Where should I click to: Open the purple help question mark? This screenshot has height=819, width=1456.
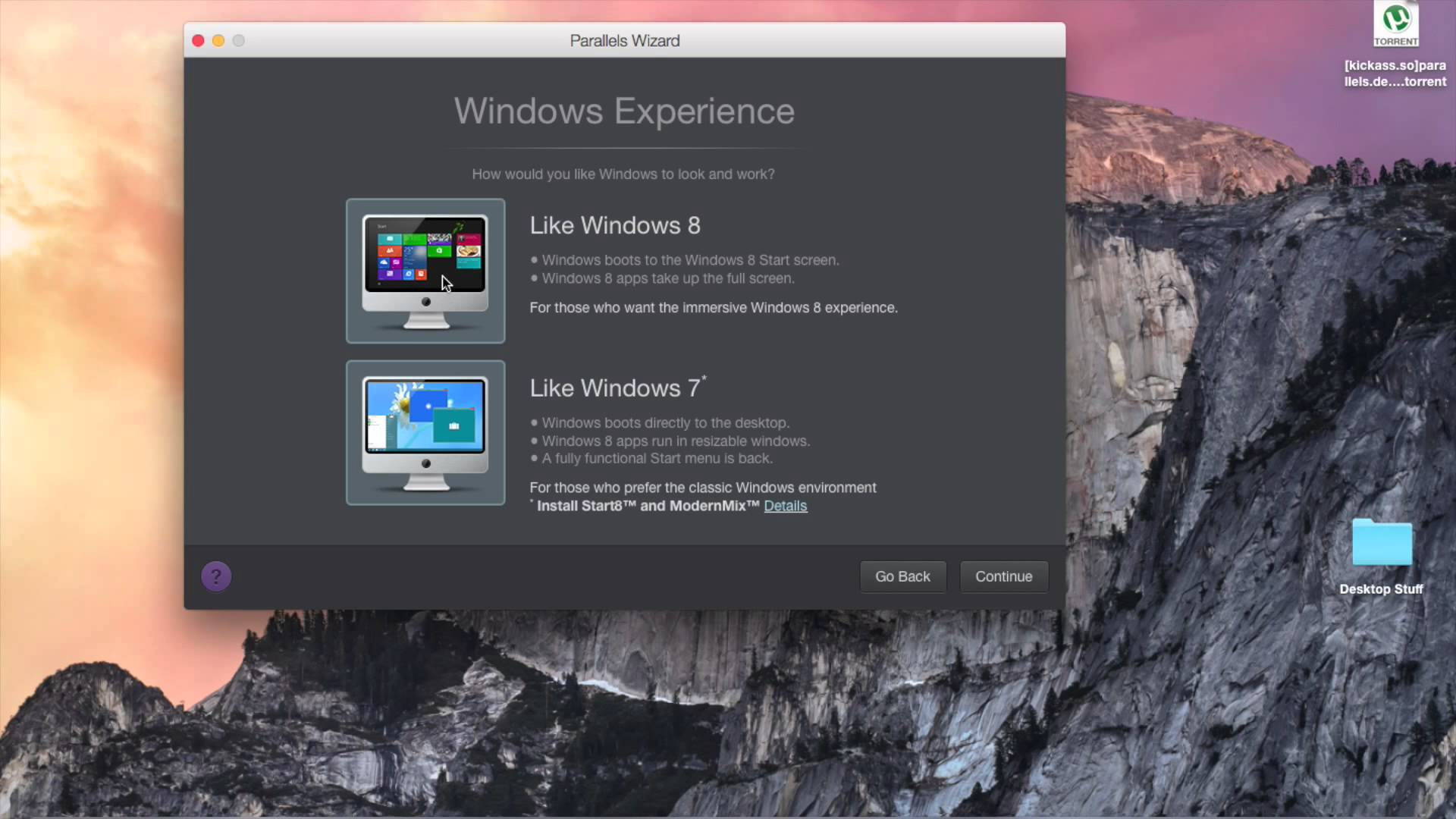pyautogui.click(x=216, y=576)
